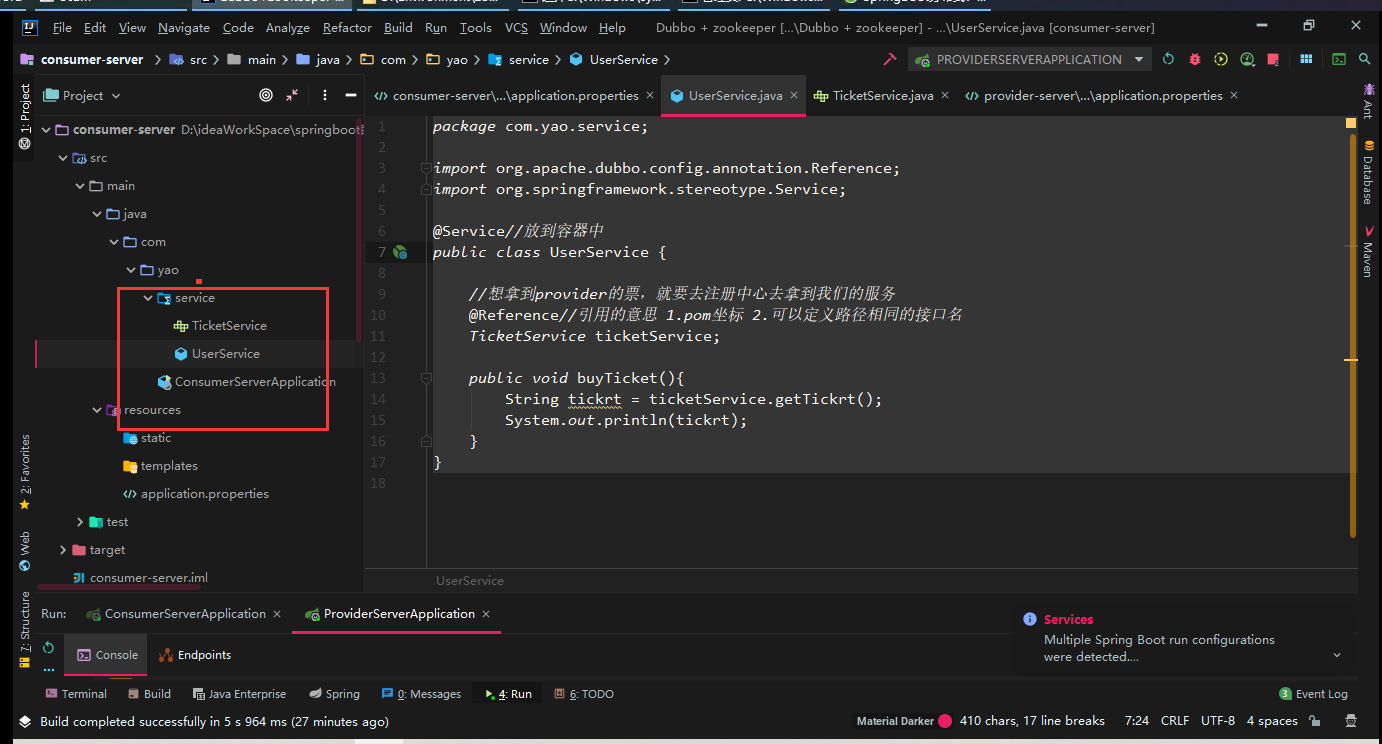The height and width of the screenshot is (744, 1382).
Task: Expand the test folder in project tree
Action: [81, 522]
